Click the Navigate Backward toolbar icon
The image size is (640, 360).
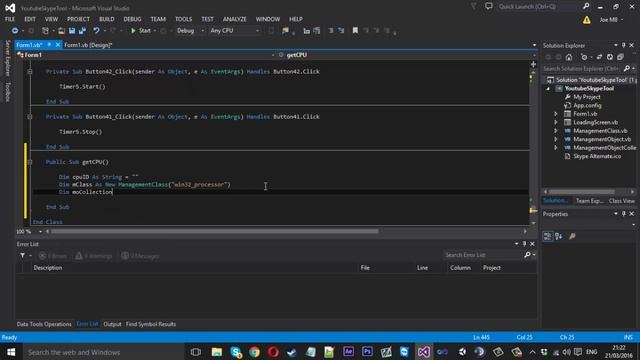15,31
